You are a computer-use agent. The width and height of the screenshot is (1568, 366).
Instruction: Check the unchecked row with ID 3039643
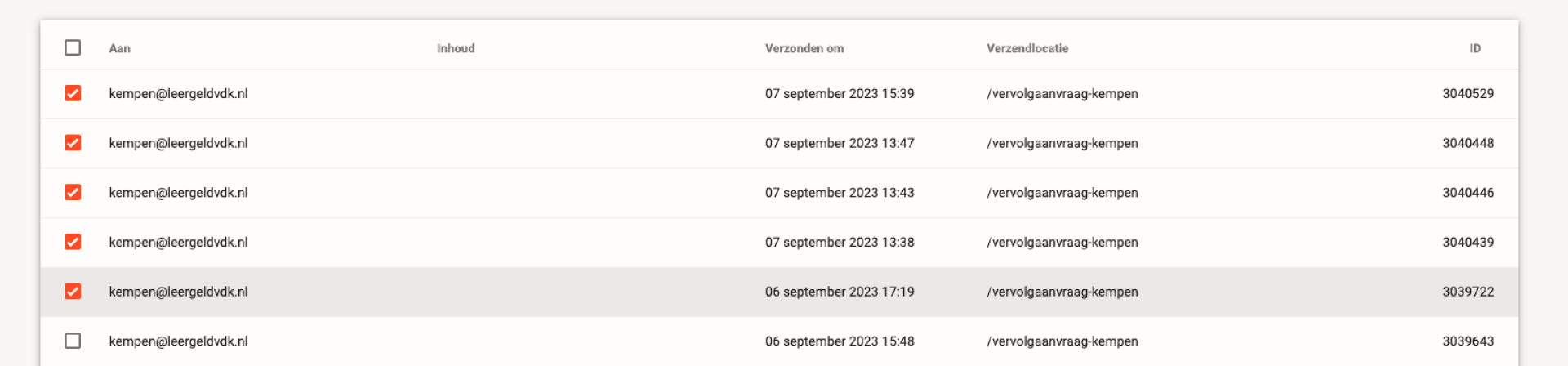[73, 341]
